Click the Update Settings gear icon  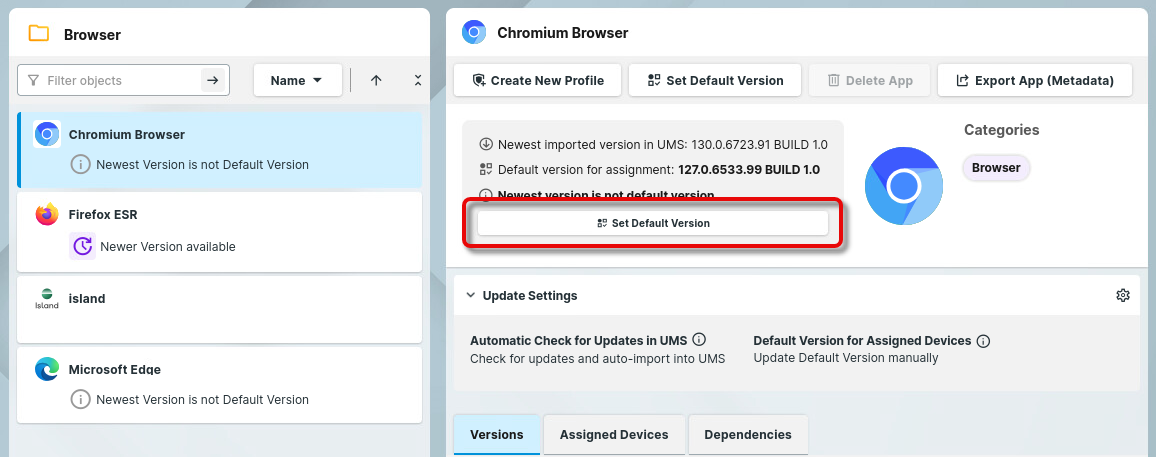(x=1122, y=296)
